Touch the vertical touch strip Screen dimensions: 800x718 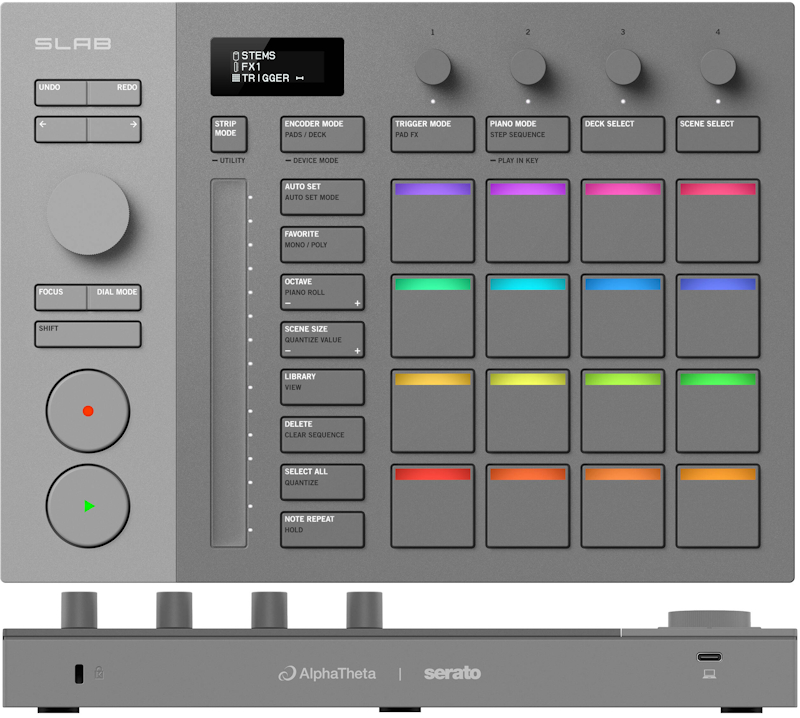click(x=228, y=362)
